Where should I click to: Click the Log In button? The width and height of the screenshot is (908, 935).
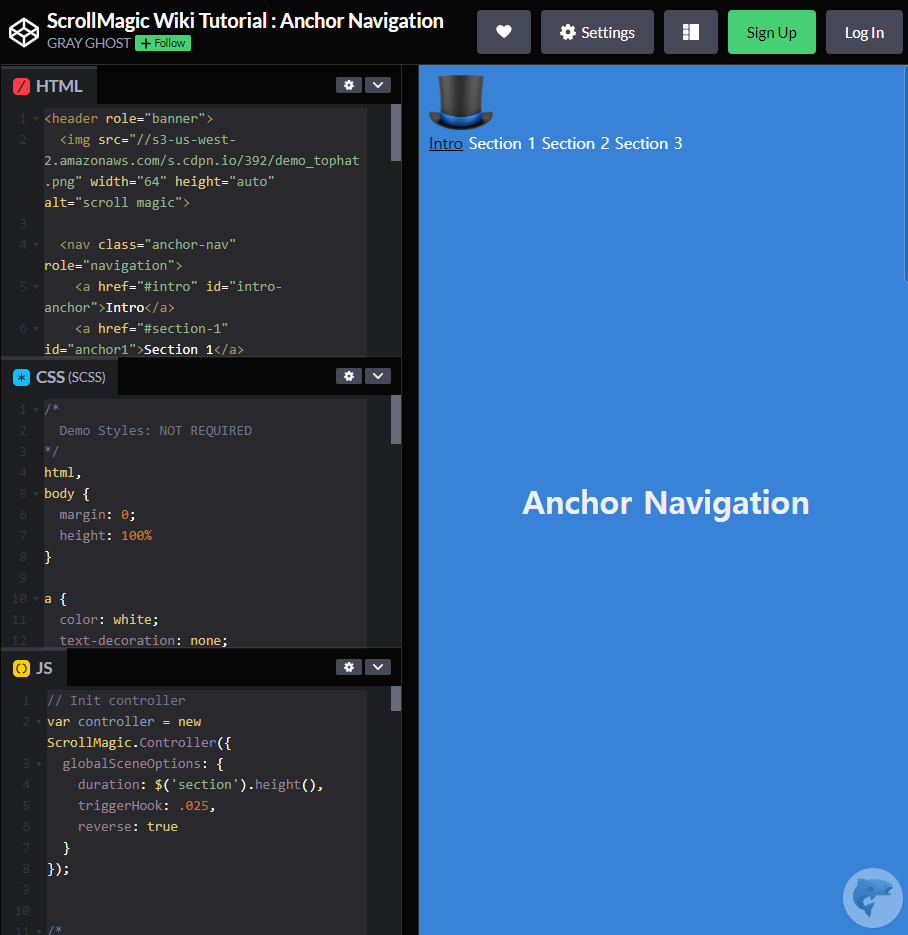[x=864, y=32]
